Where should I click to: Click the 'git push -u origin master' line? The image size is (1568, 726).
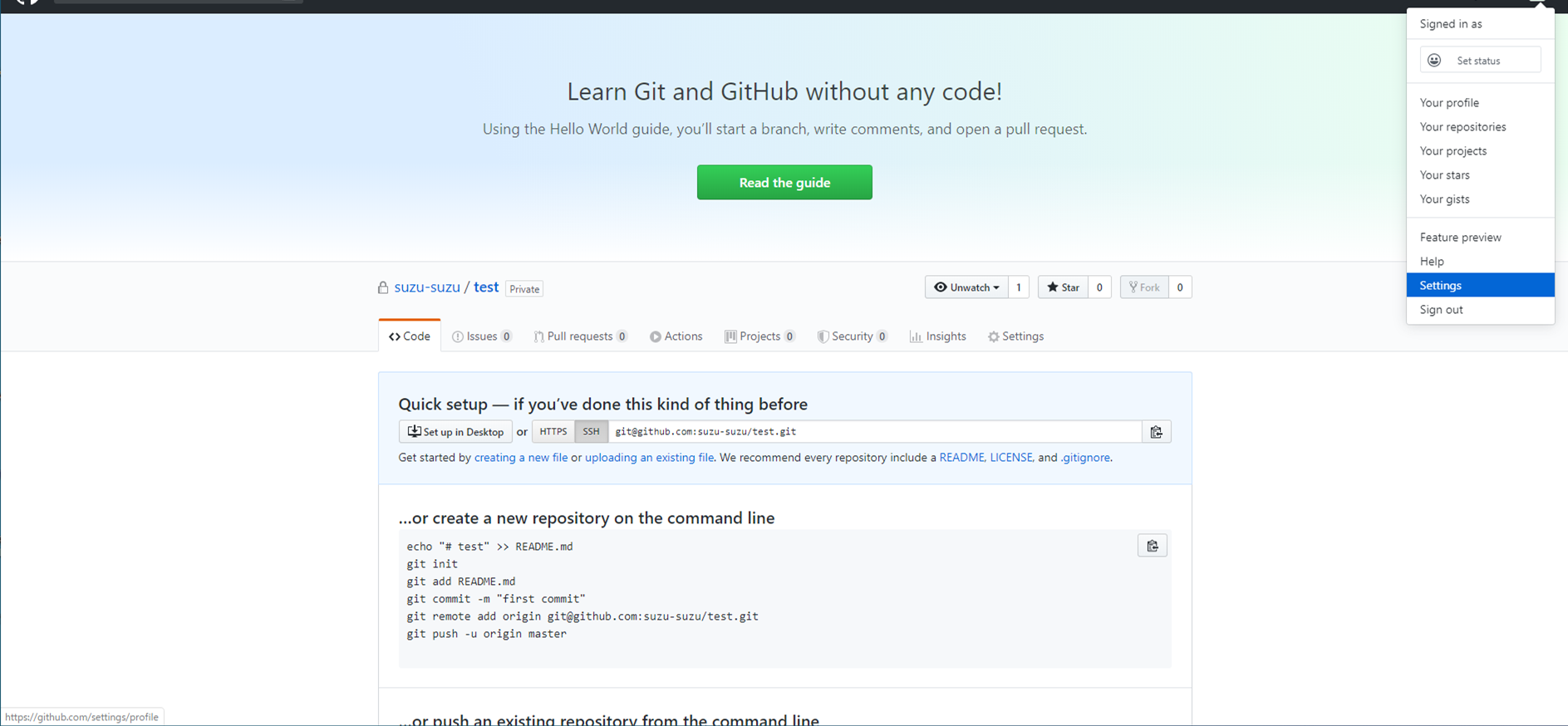487,634
